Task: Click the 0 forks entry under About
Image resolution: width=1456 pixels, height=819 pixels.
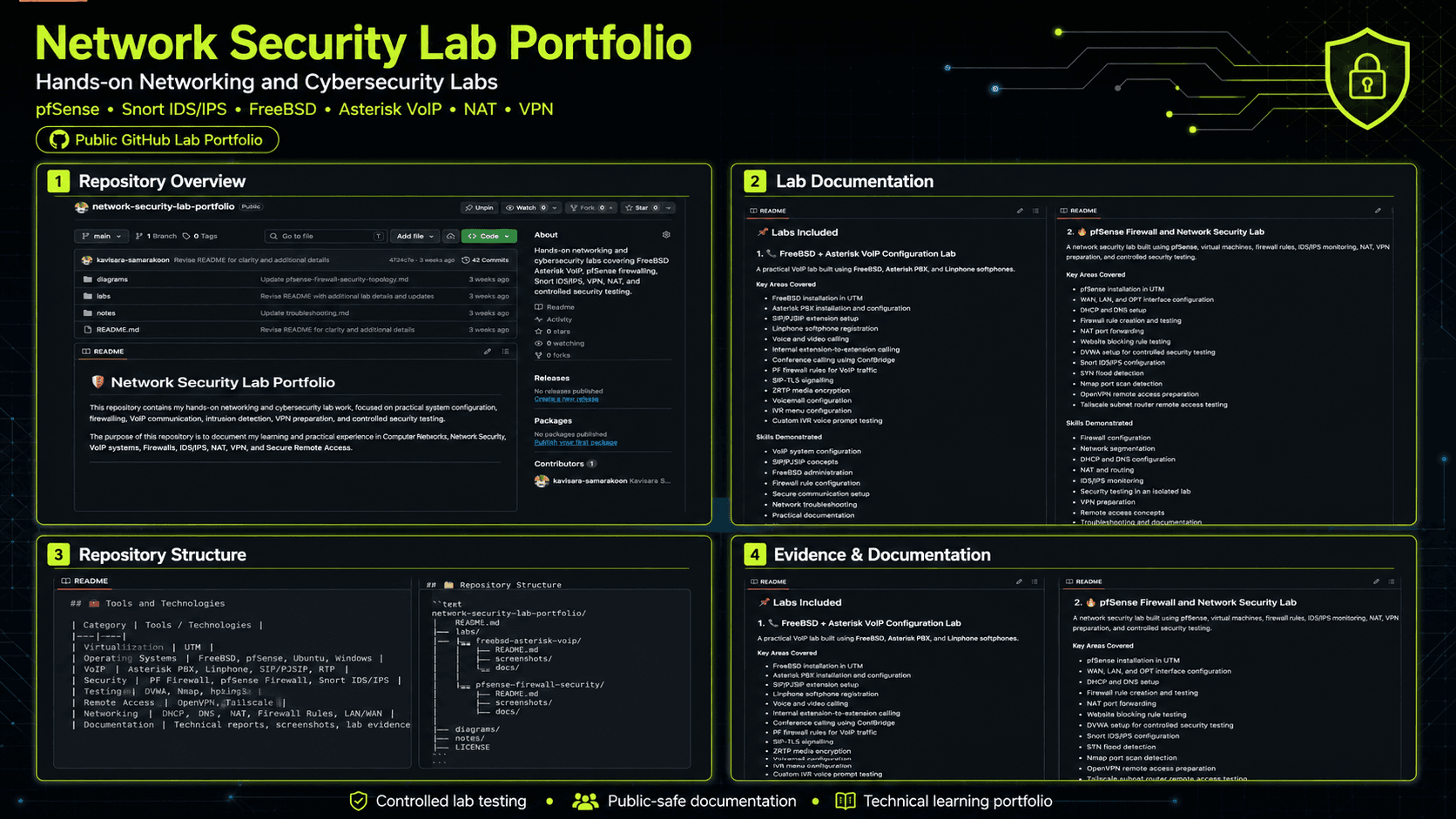Action: [553, 355]
